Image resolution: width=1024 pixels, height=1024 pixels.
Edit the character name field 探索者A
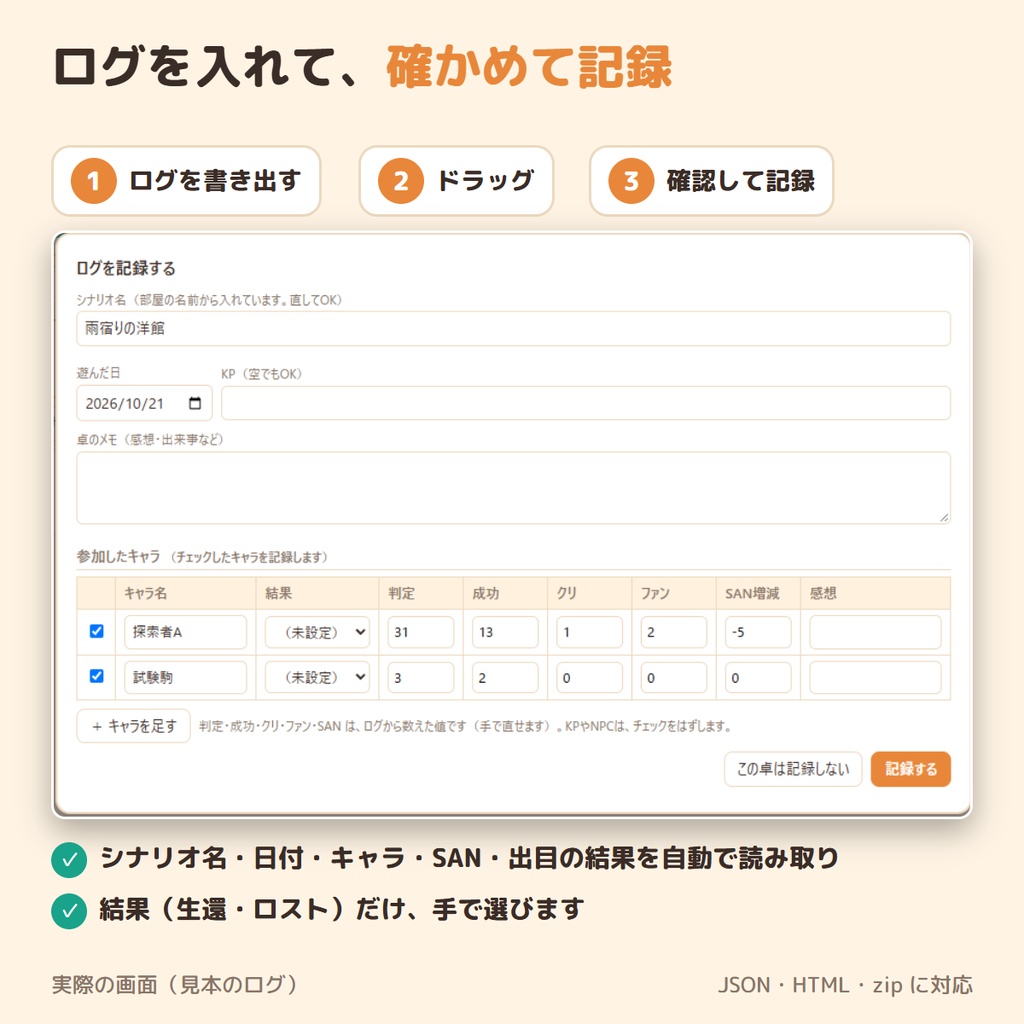point(185,632)
